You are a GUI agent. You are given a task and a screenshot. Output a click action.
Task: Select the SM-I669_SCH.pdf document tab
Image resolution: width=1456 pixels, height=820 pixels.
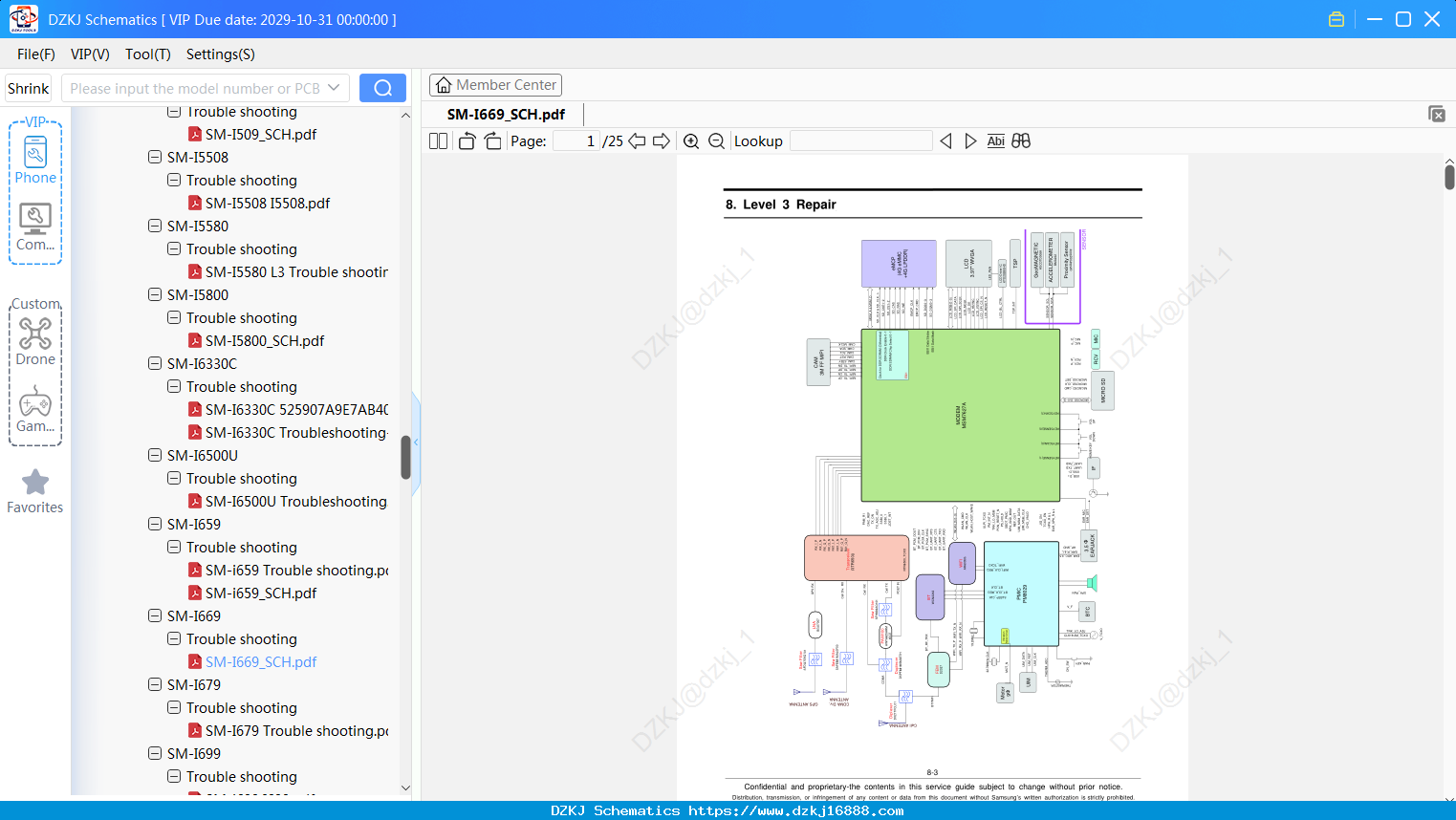point(506,115)
